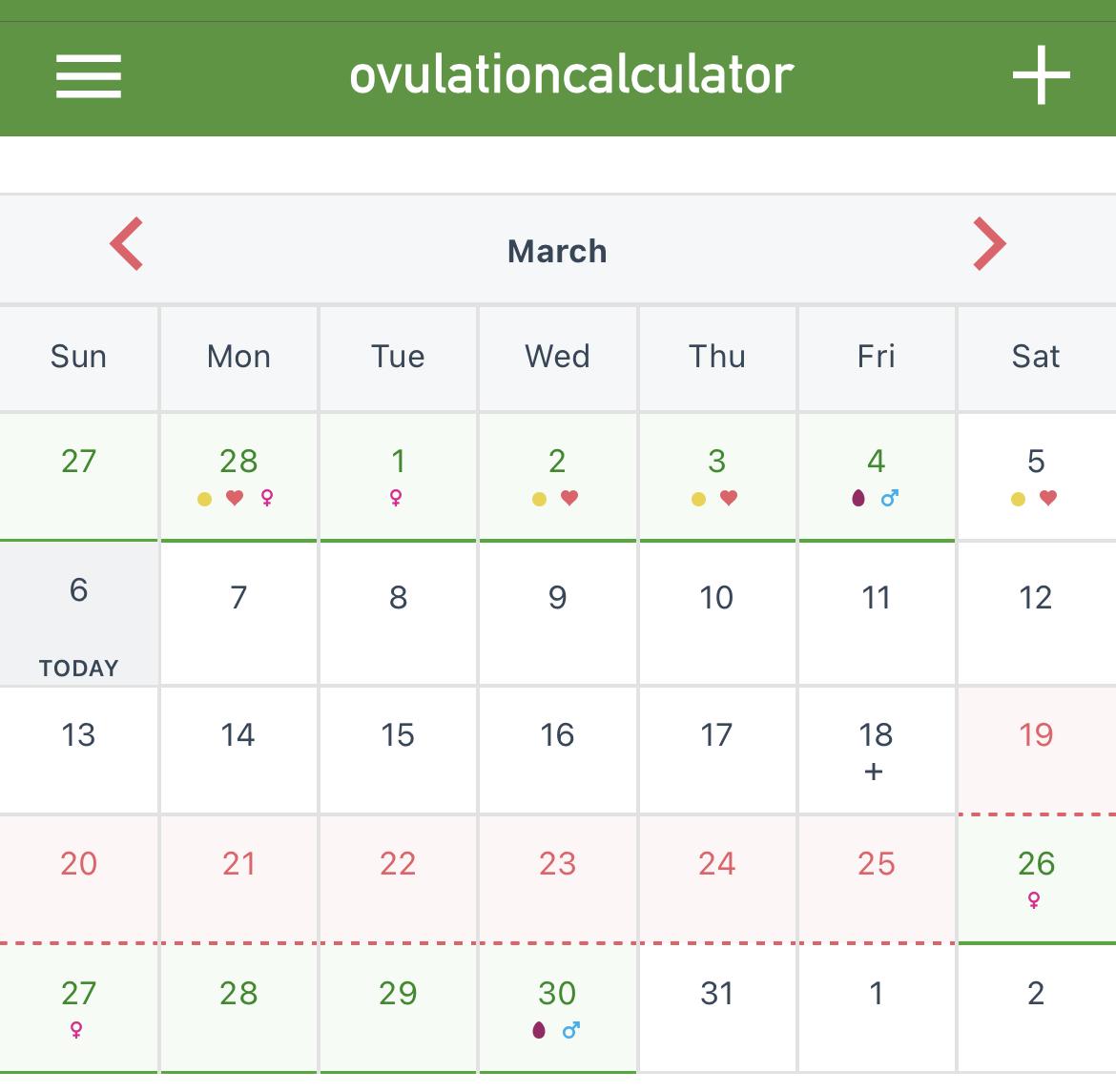Image resolution: width=1116 pixels, height=1092 pixels.
Task: Tap the plus marker under the 18th
Action: pyautogui.click(x=874, y=772)
